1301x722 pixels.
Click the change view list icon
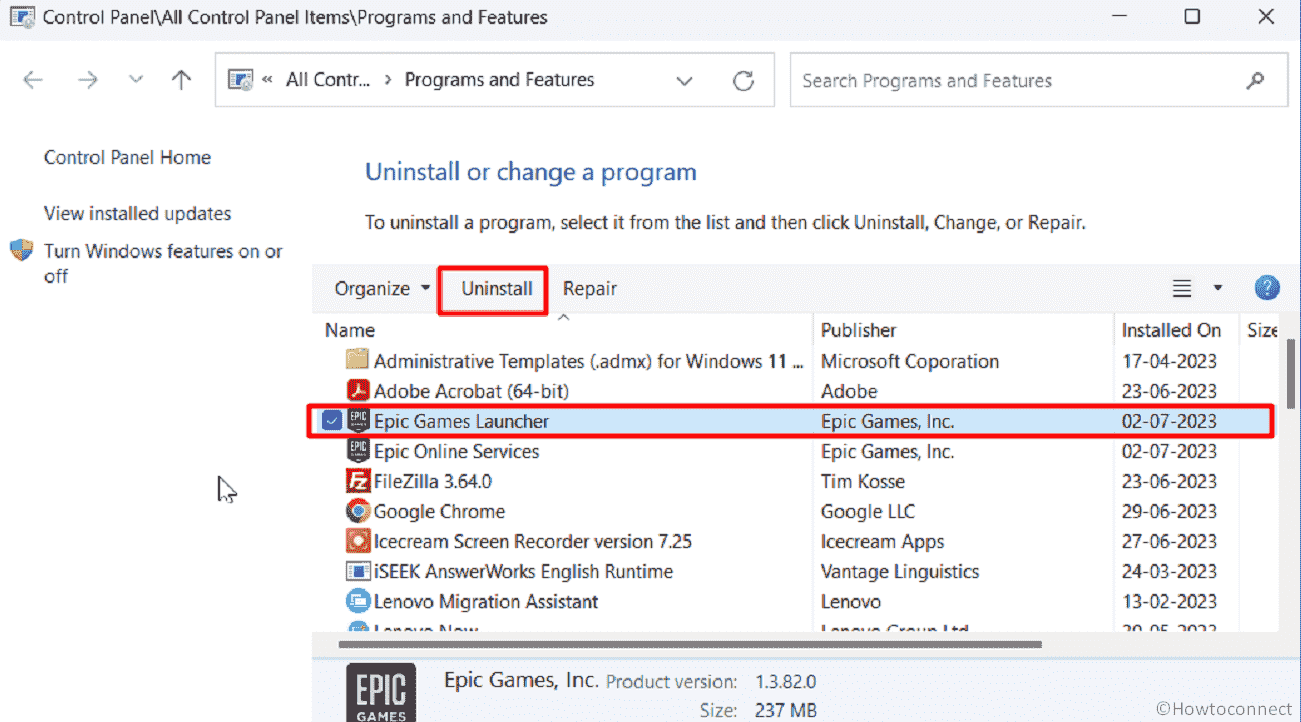(1182, 289)
